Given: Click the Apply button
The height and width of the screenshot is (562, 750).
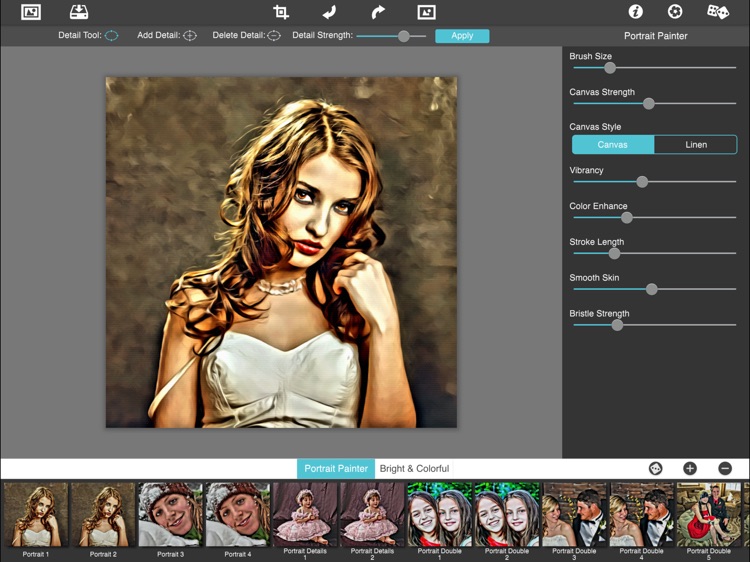Looking at the screenshot, I should pos(462,36).
